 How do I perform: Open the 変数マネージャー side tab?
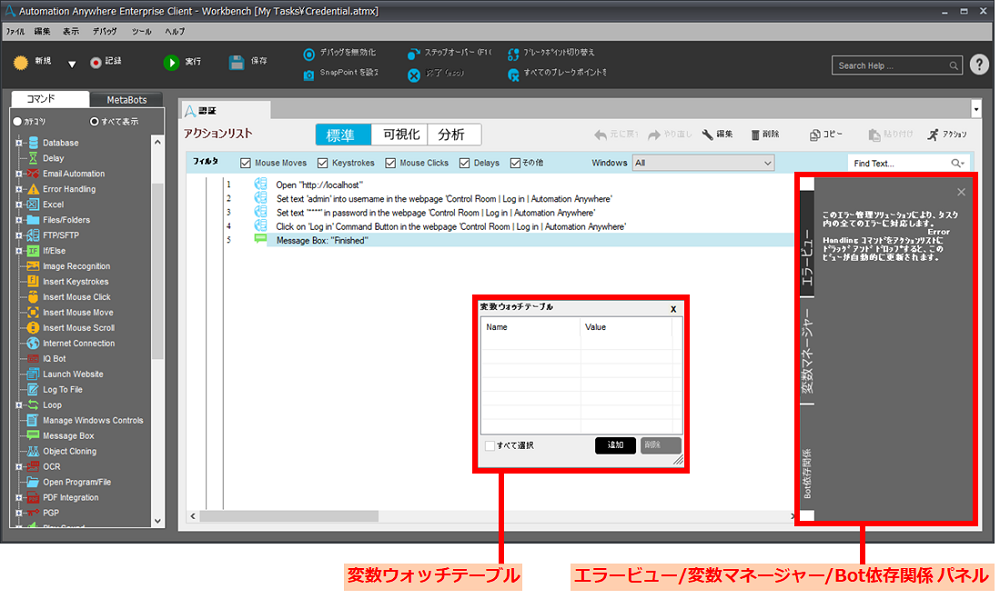(807, 351)
